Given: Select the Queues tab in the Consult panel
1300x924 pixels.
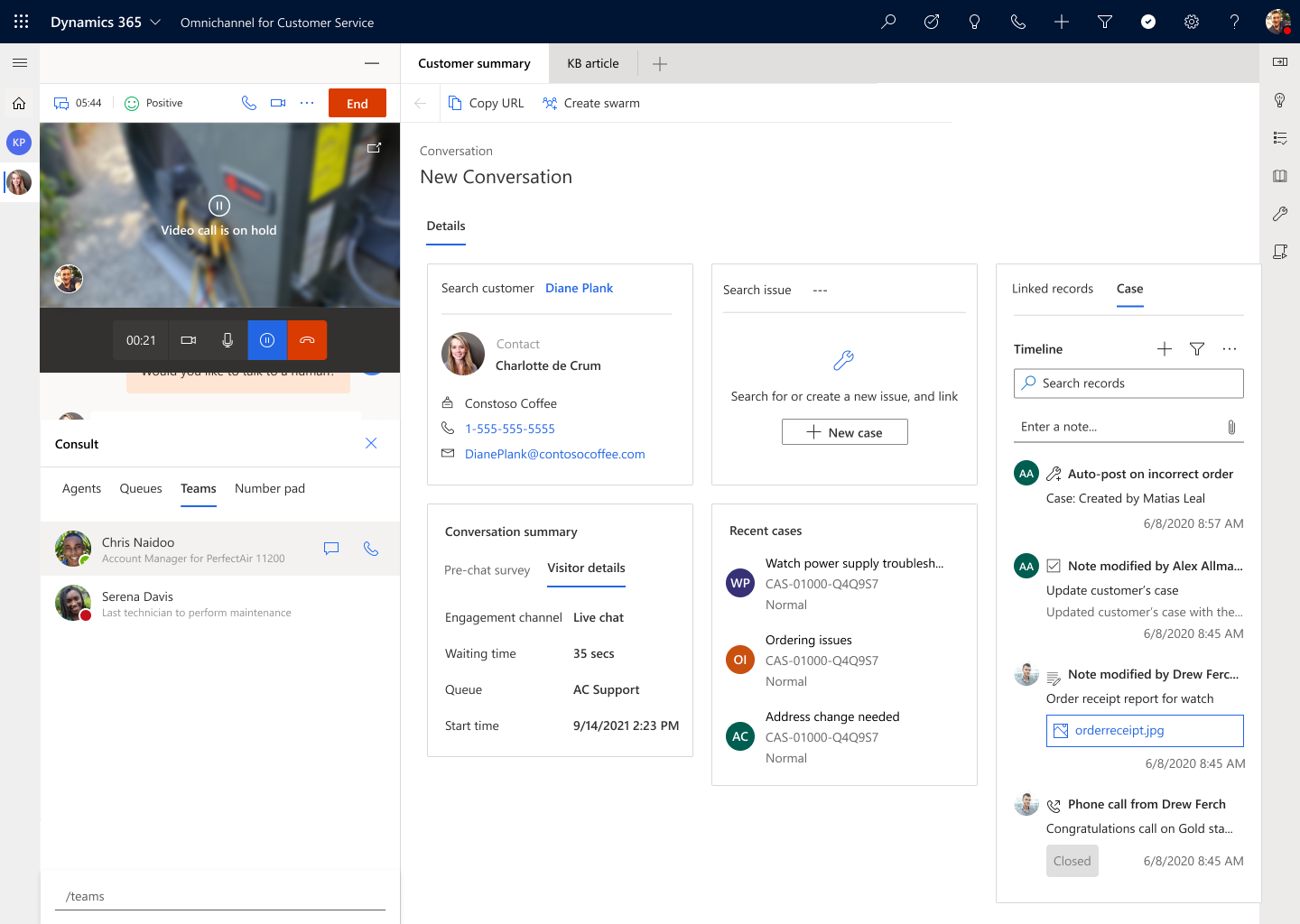Looking at the screenshot, I should [140, 488].
